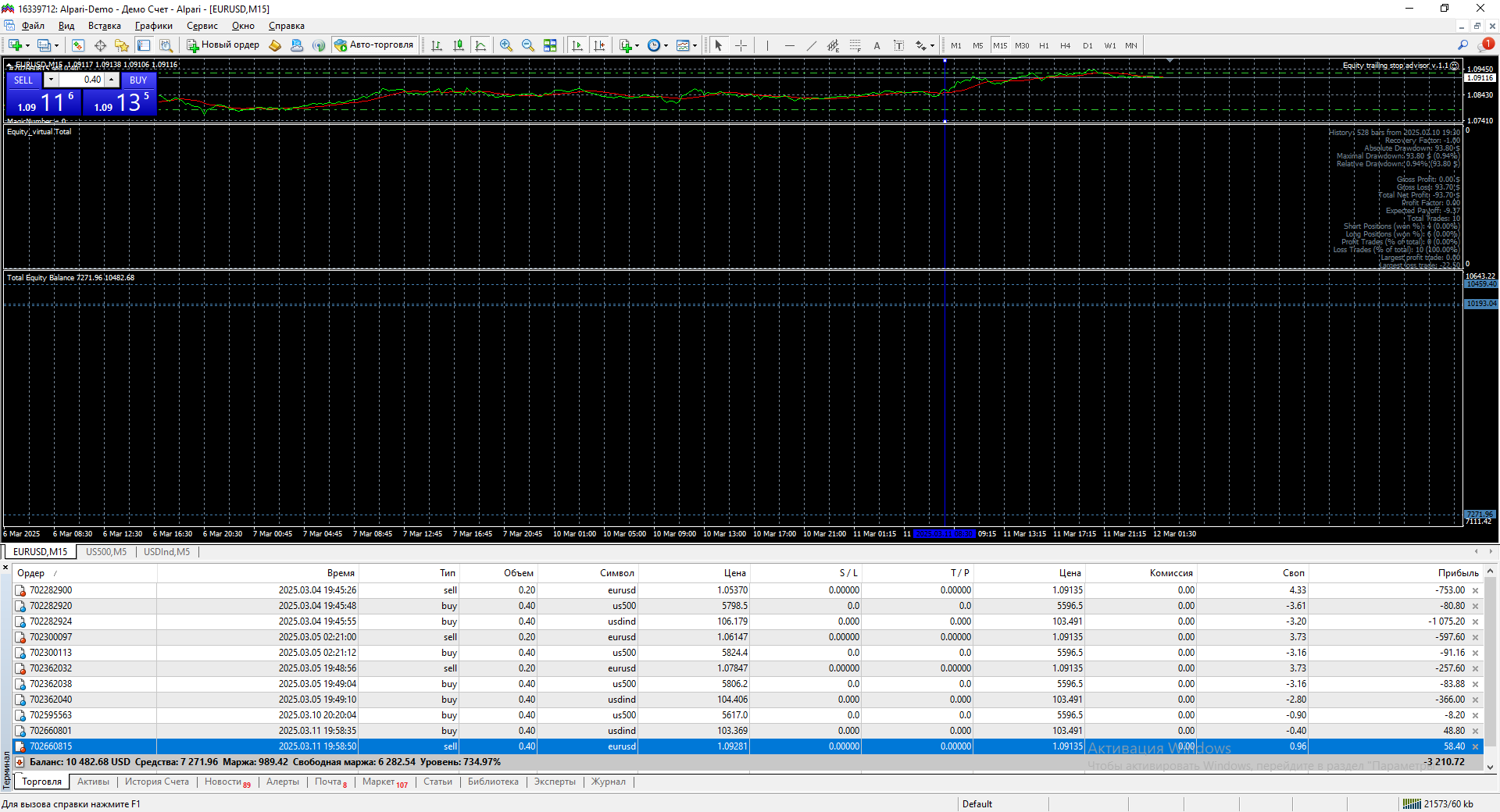Switch timeframe to H1

[1044, 45]
